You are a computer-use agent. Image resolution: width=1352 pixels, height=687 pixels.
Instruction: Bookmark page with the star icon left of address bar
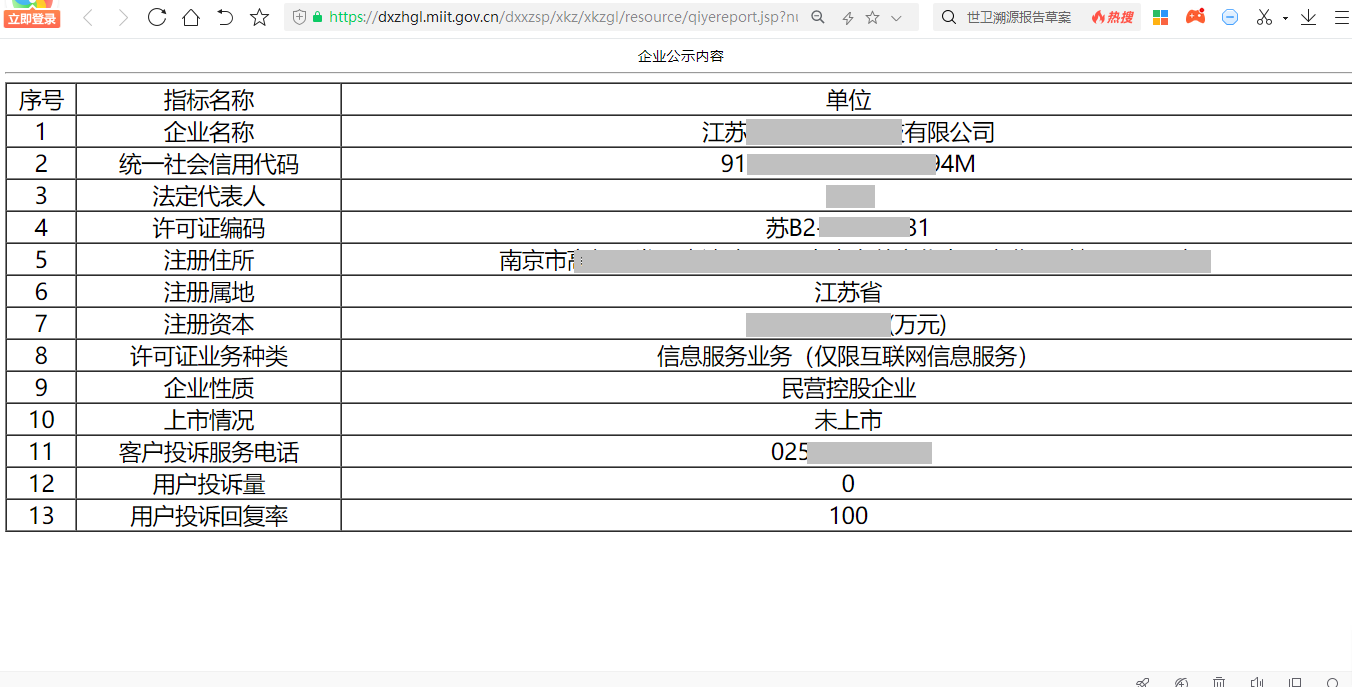pos(259,17)
